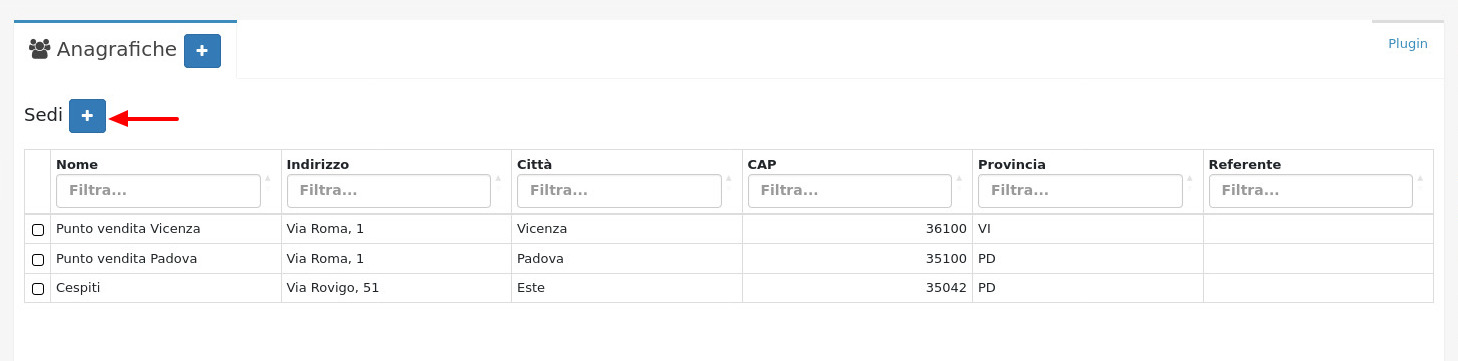Screen dimensions: 1458x361
Task: Sort by Referente column arrows
Action: pyautogui.click(x=1420, y=182)
